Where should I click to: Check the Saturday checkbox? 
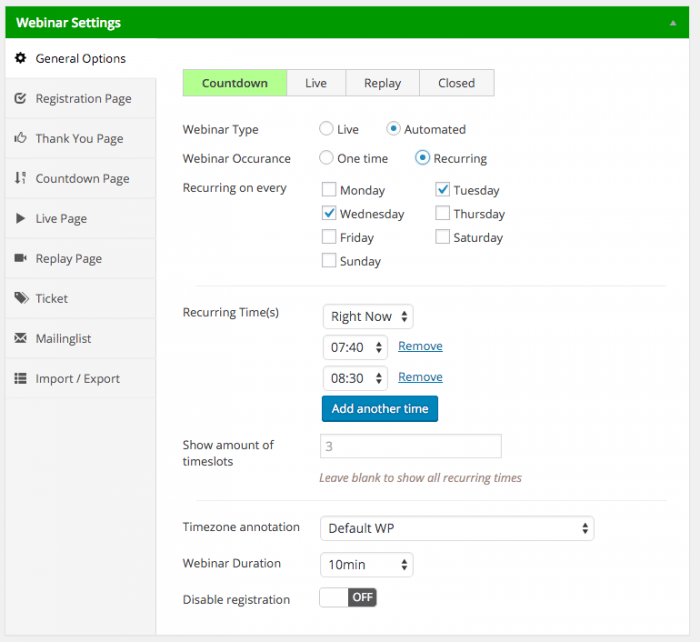[442, 237]
